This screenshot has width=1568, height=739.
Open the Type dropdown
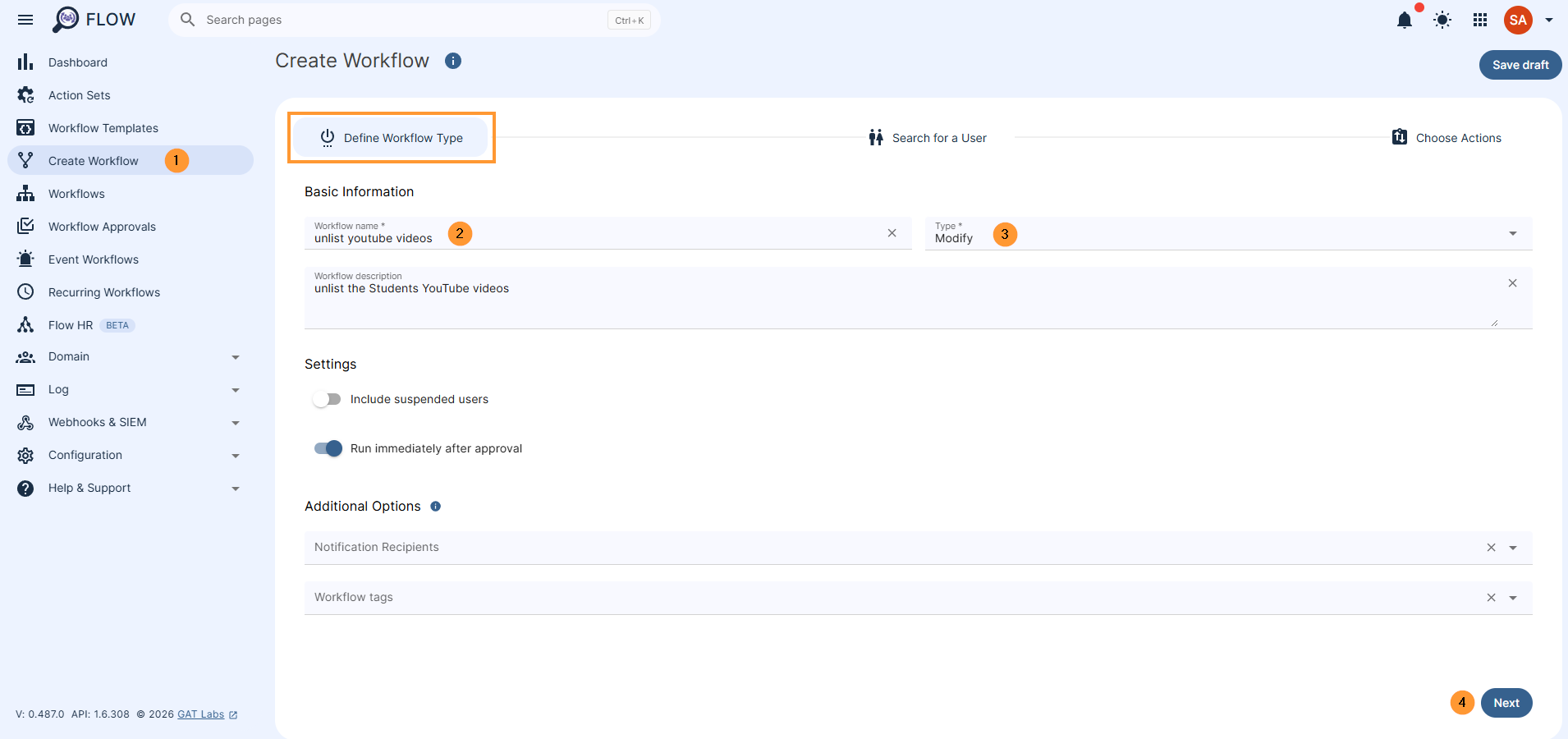coord(1228,233)
